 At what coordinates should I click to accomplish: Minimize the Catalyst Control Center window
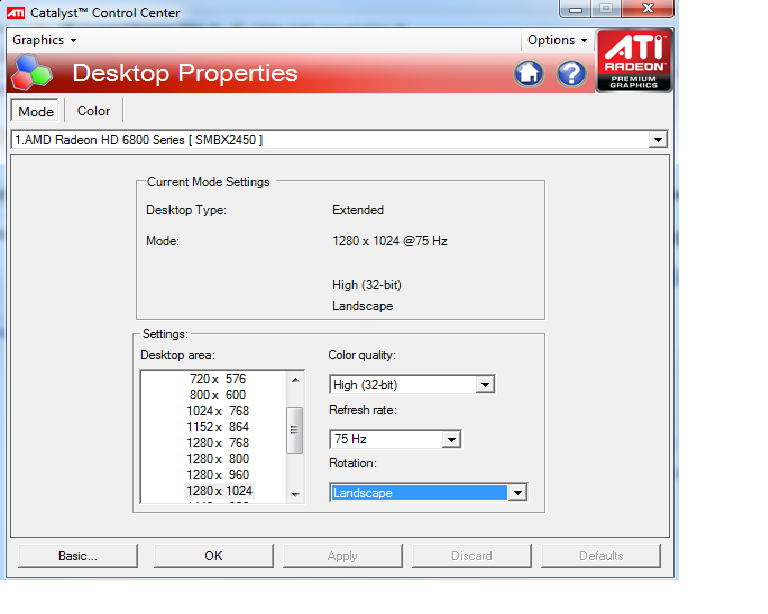(x=576, y=8)
